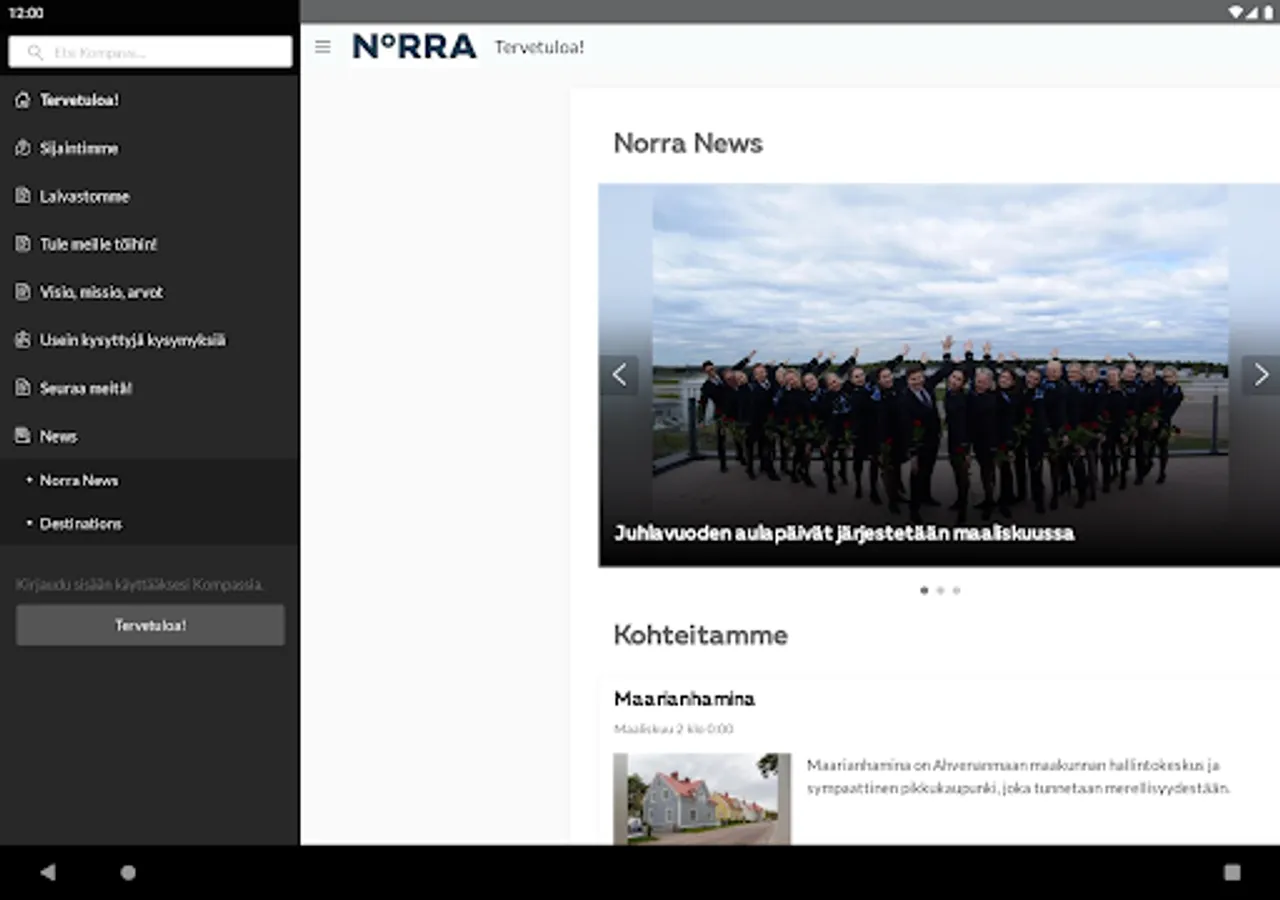This screenshot has height=900, width=1280.
Task: Open the Destinations submenu item
Action: 81,524
